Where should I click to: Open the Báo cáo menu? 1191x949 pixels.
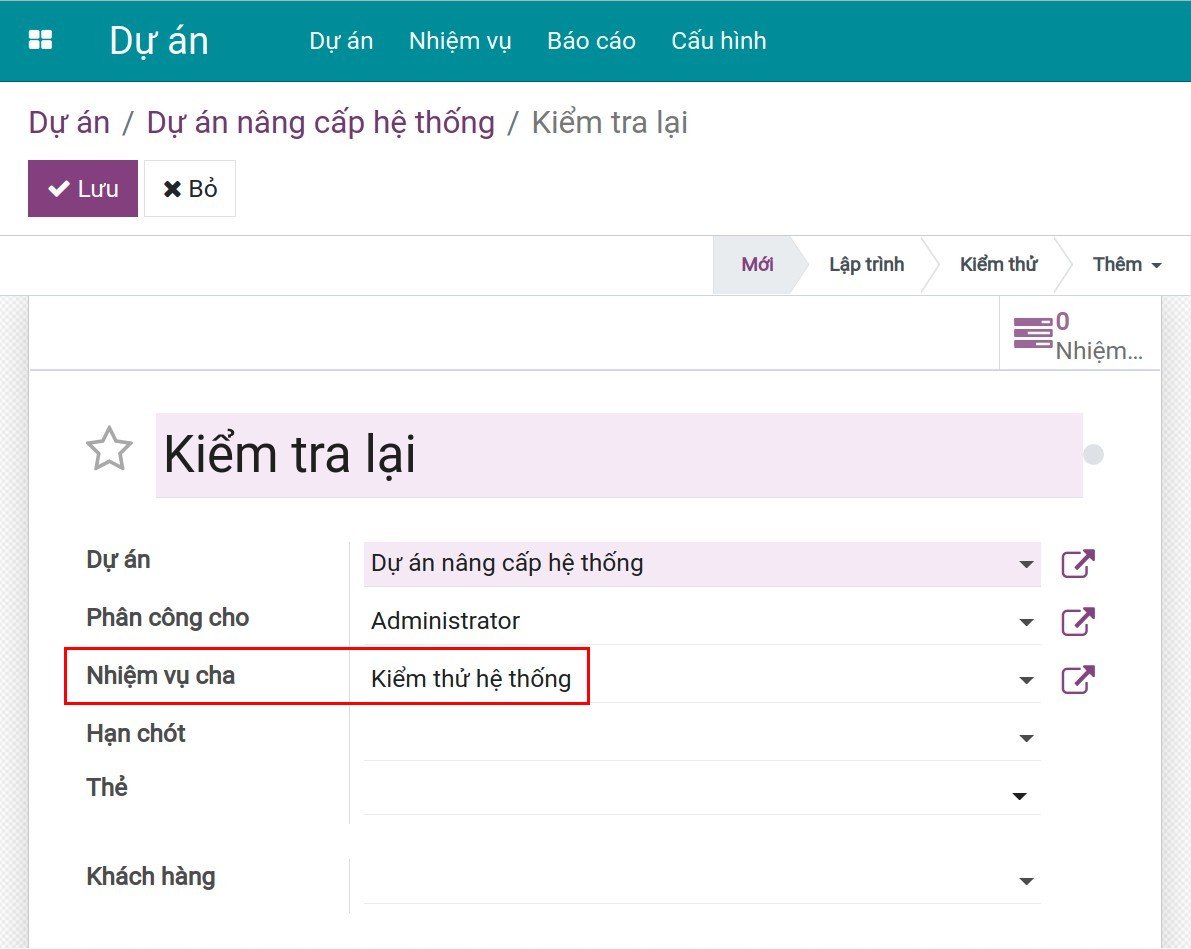[x=591, y=41]
